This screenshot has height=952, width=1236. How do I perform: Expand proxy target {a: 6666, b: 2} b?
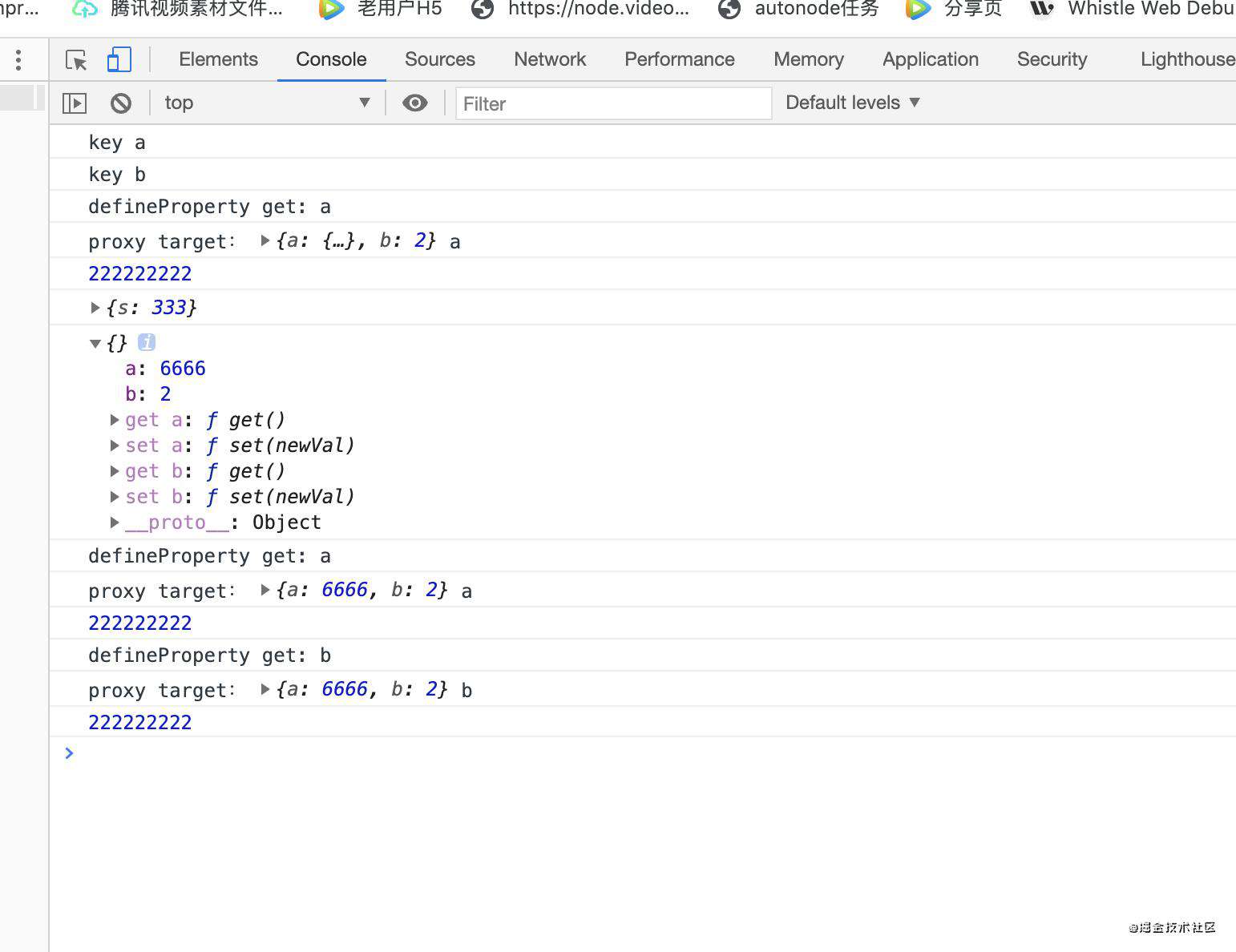pos(265,689)
